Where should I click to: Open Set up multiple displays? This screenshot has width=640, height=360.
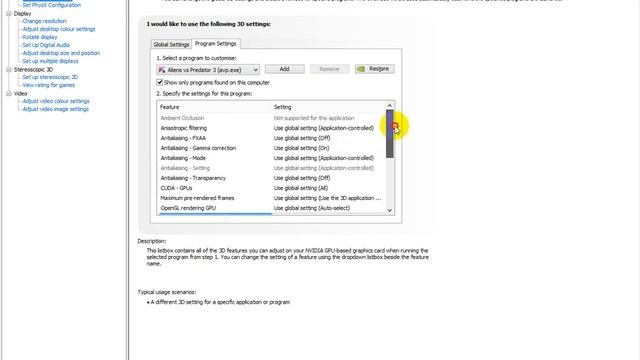click(50, 61)
